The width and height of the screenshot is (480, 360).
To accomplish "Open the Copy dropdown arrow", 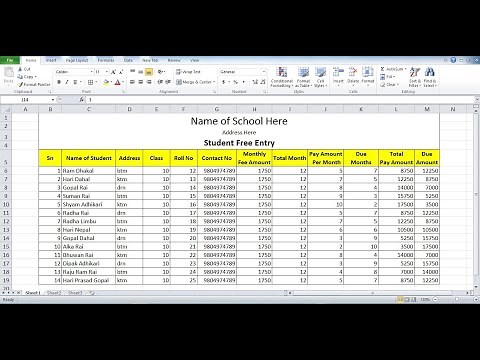I will pos(36,77).
